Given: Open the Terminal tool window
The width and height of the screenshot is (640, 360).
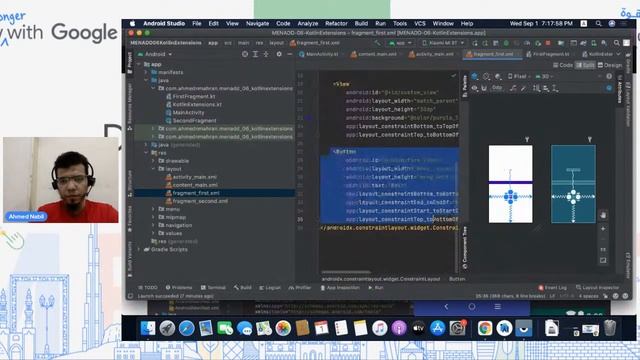Looking at the screenshot, I should [213, 287].
